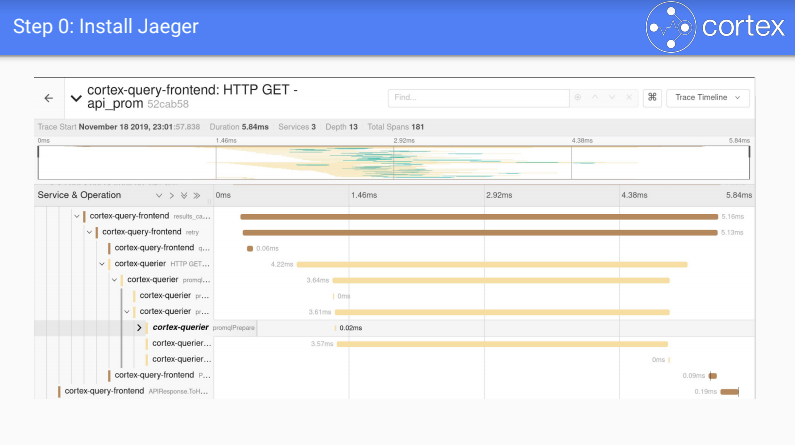The height and width of the screenshot is (445, 795).
Task: Click the back arrow in trace header
Action: coord(49,98)
